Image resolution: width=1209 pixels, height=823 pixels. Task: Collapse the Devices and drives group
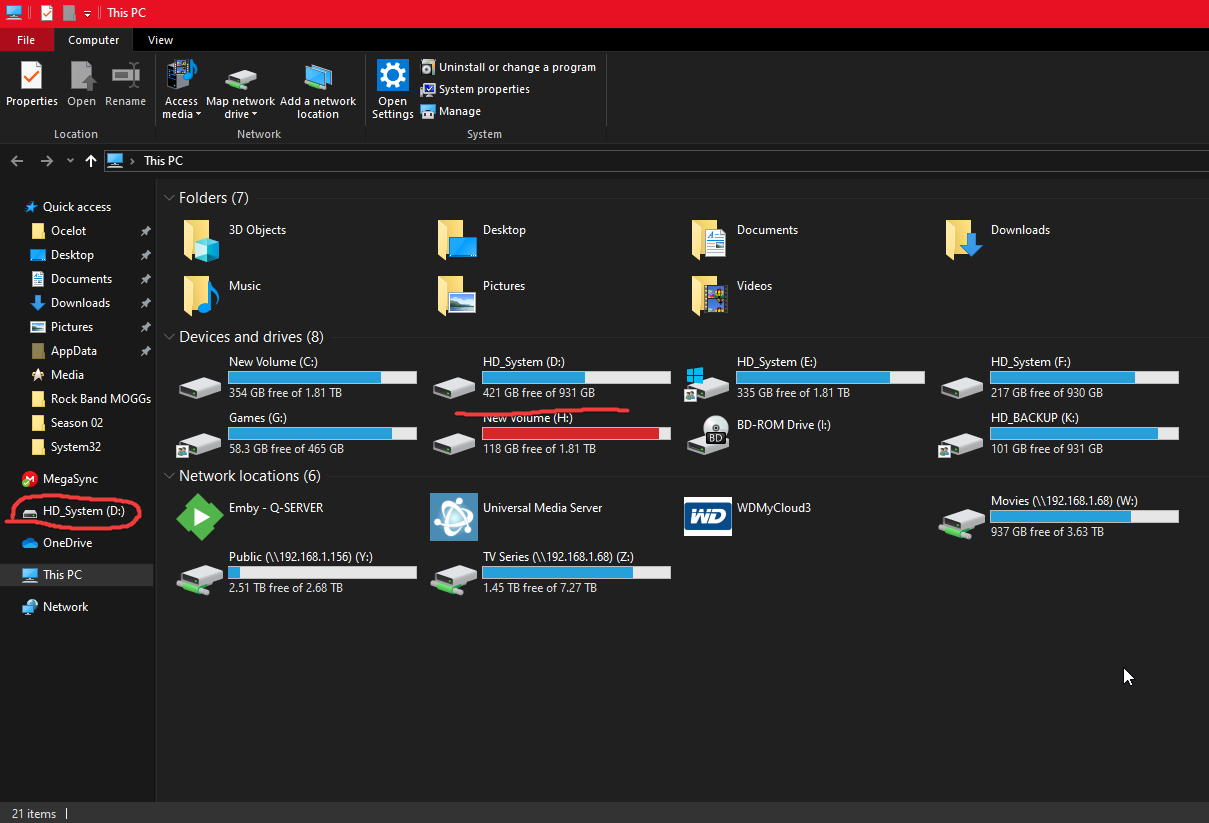pyautogui.click(x=169, y=337)
